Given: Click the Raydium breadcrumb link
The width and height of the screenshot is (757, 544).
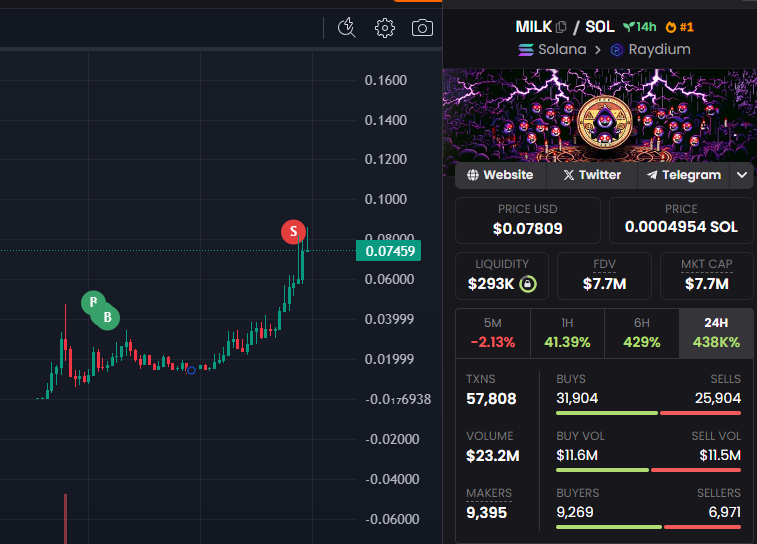Looking at the screenshot, I should (650, 50).
